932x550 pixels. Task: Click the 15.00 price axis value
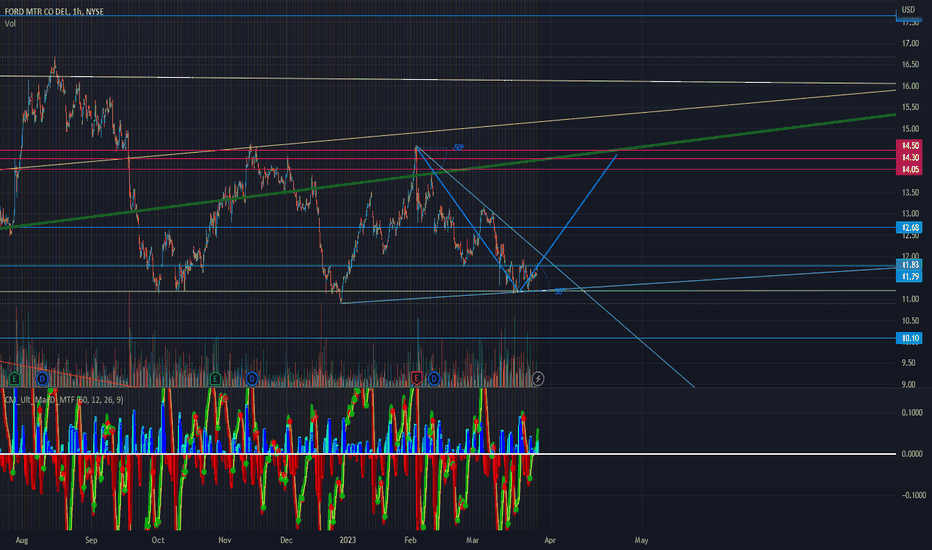point(910,129)
